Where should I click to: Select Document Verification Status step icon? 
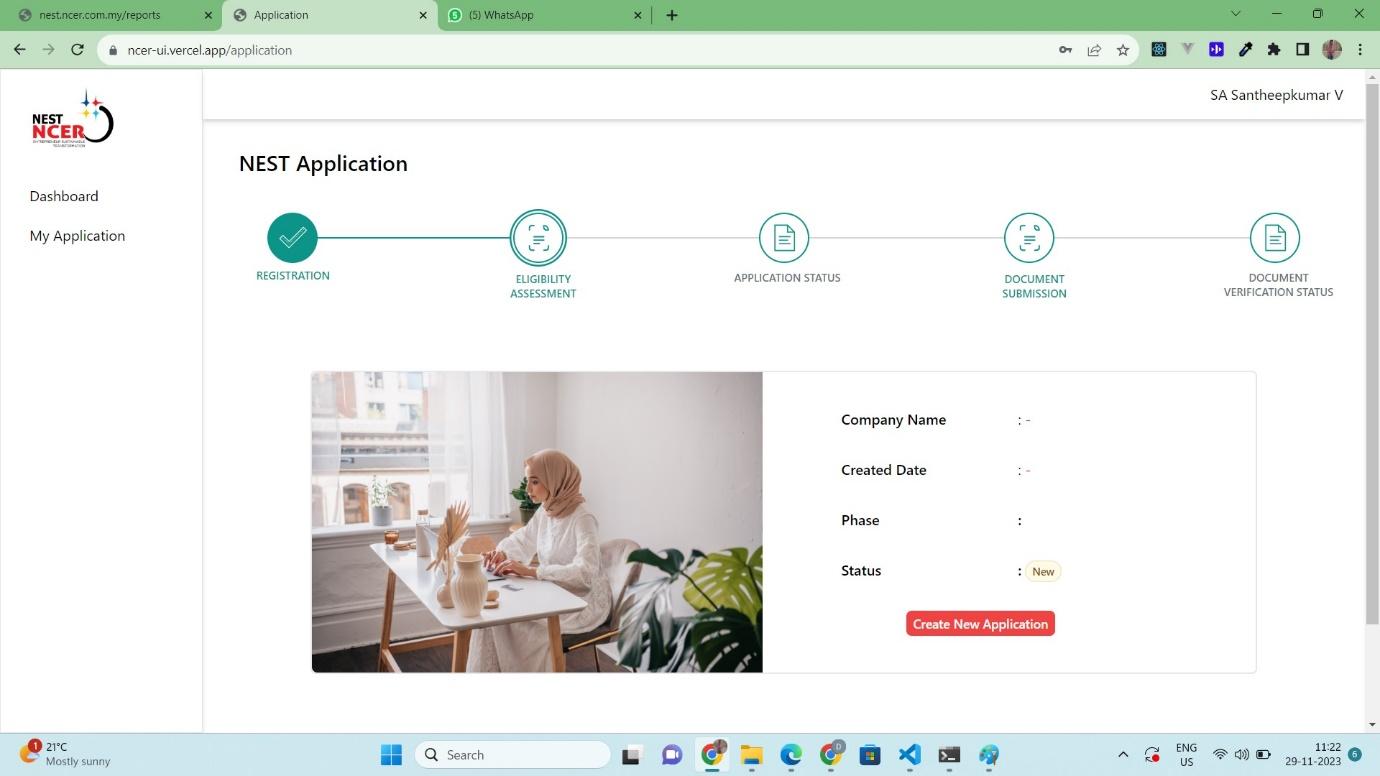click(x=1274, y=238)
